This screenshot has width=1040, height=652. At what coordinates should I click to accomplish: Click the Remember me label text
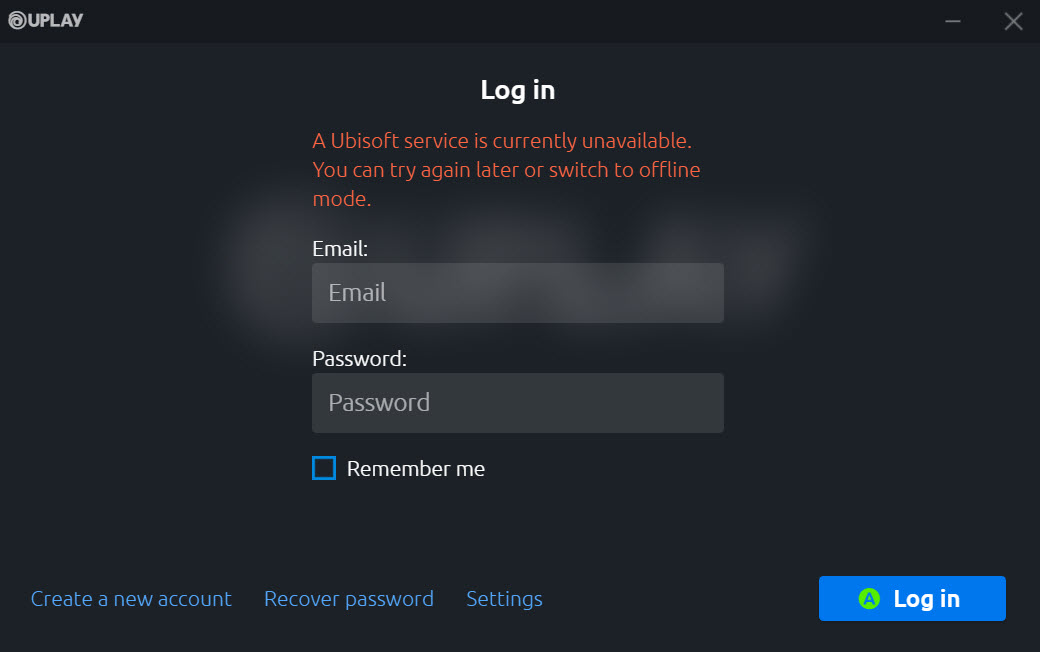point(415,469)
